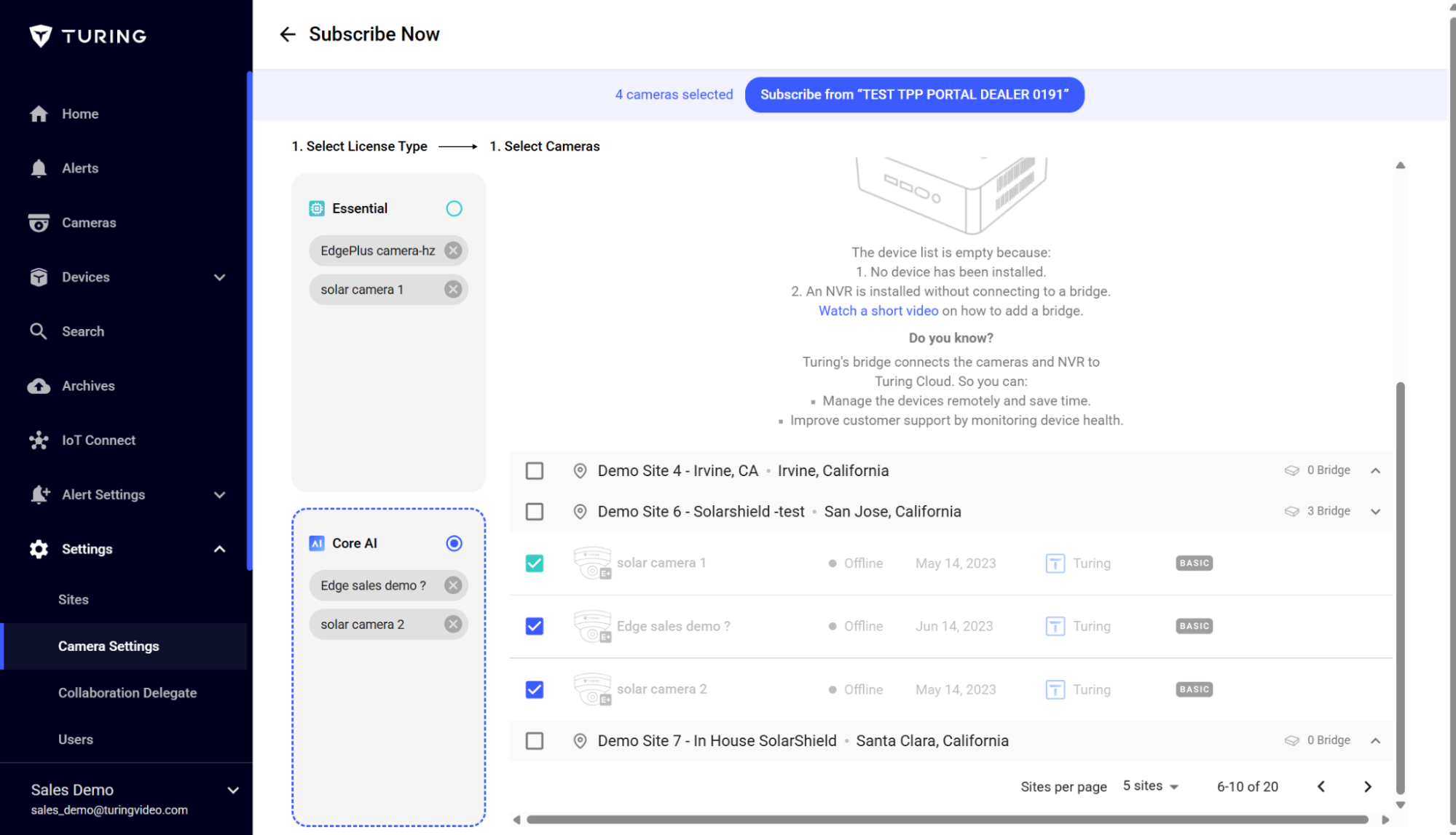Screen dimensions: 1456x835
Task: Click location pin for Demo Site 6
Action: [580, 512]
